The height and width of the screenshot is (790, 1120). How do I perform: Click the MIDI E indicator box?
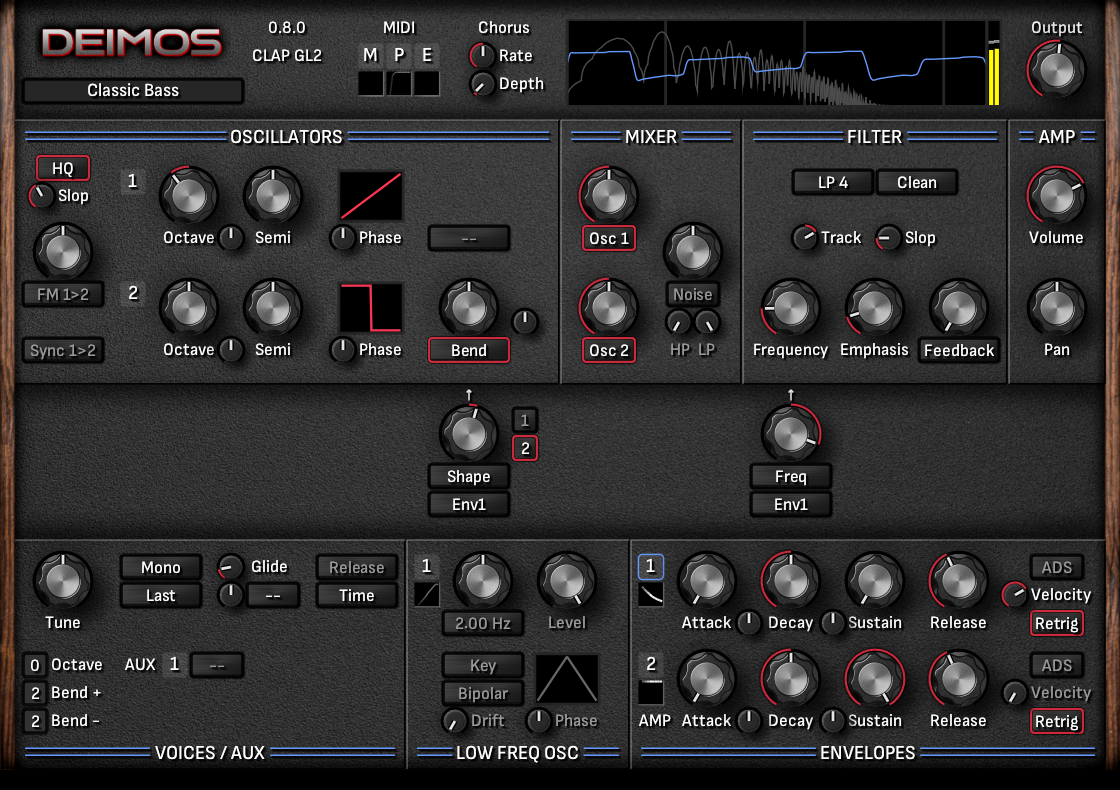click(426, 84)
